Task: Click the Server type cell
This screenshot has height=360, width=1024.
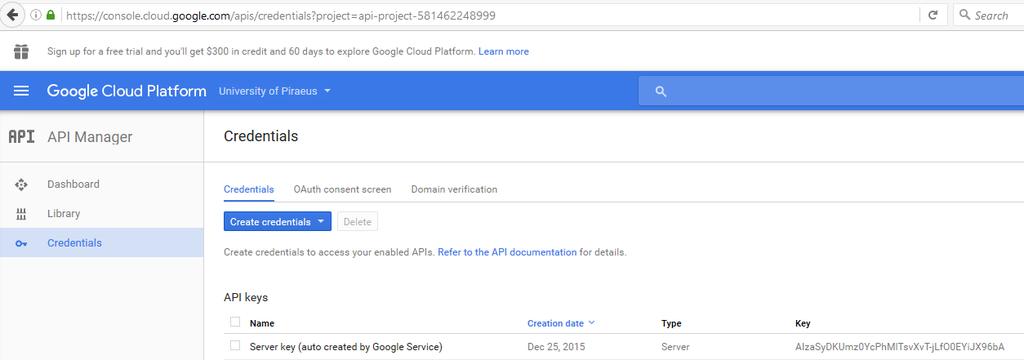Action: pyautogui.click(x=675, y=347)
